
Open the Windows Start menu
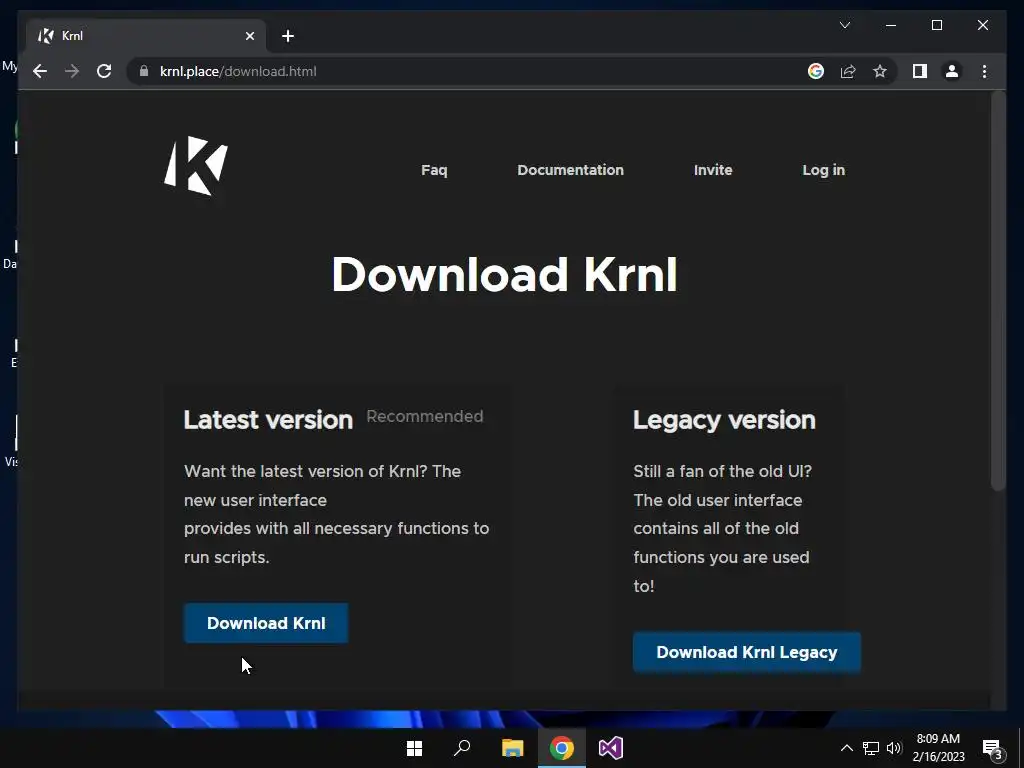(x=414, y=748)
